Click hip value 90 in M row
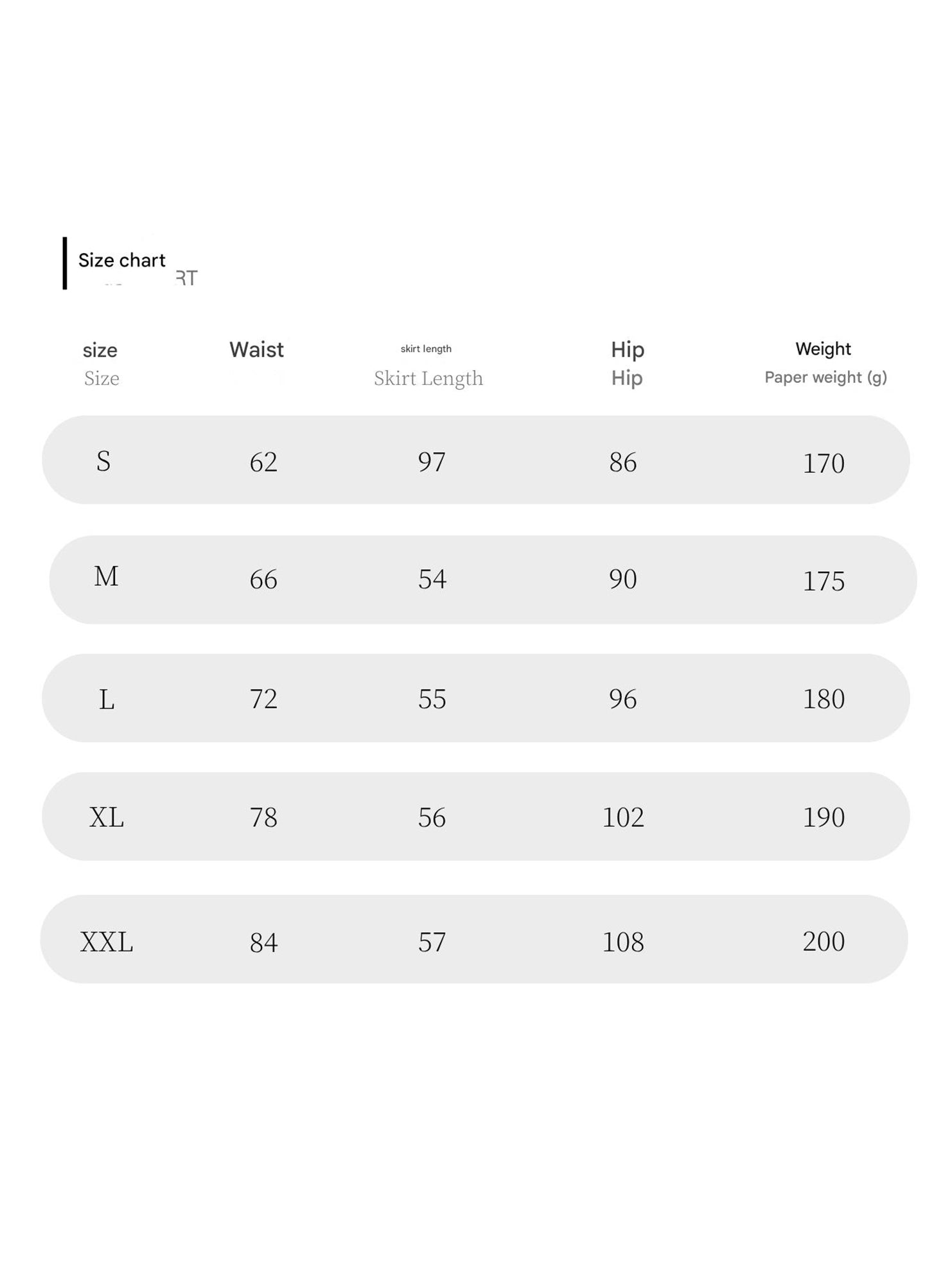 click(x=623, y=579)
